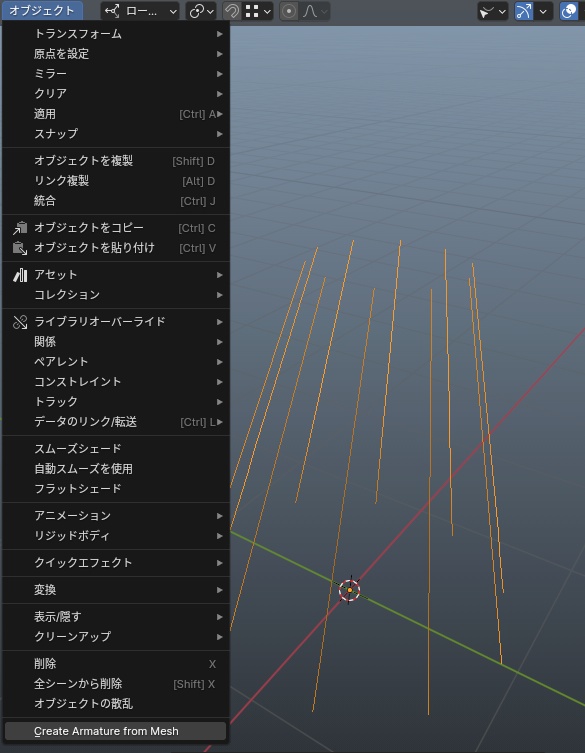Open the 原点を設定 submenu

[x=116, y=54]
